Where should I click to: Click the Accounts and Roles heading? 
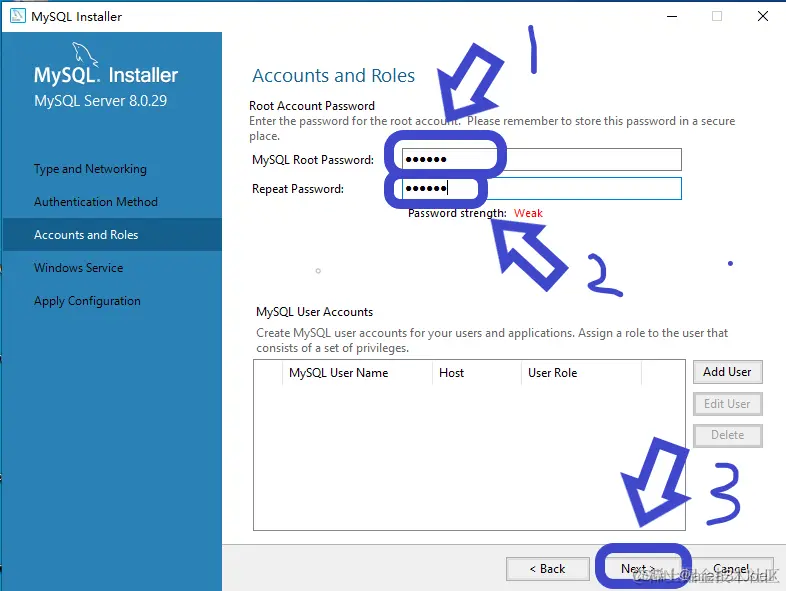coord(333,76)
